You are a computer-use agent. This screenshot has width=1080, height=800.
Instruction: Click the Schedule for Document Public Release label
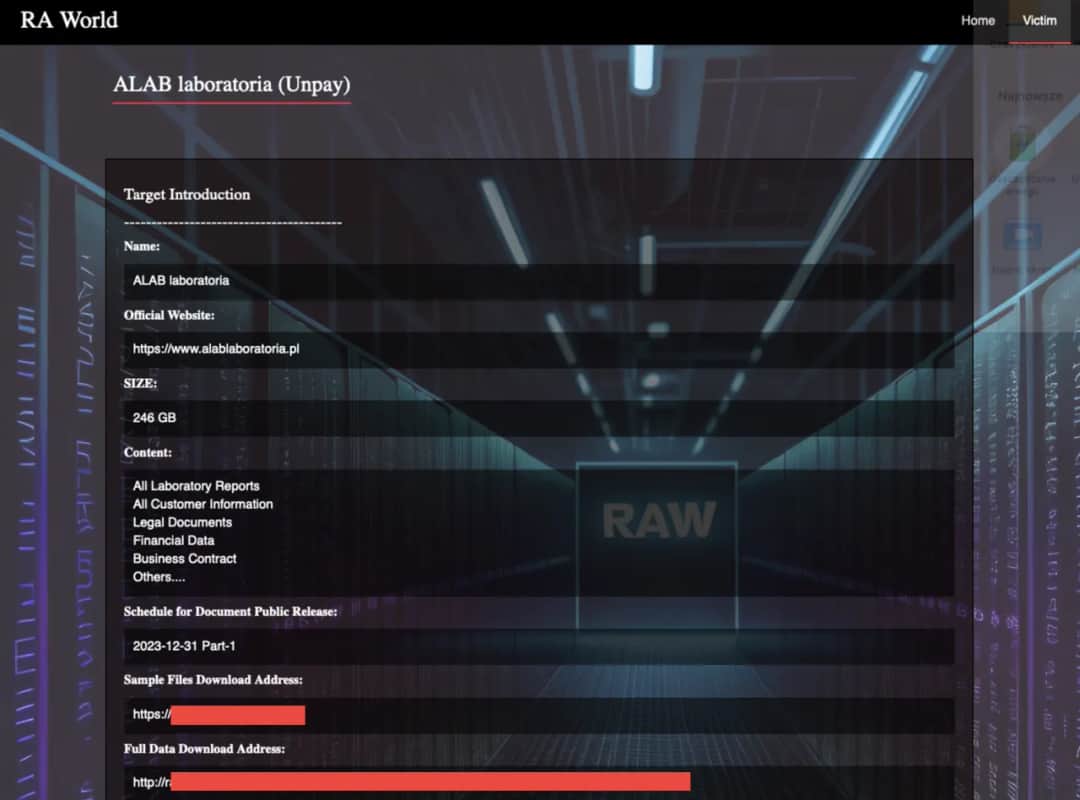tap(230, 611)
